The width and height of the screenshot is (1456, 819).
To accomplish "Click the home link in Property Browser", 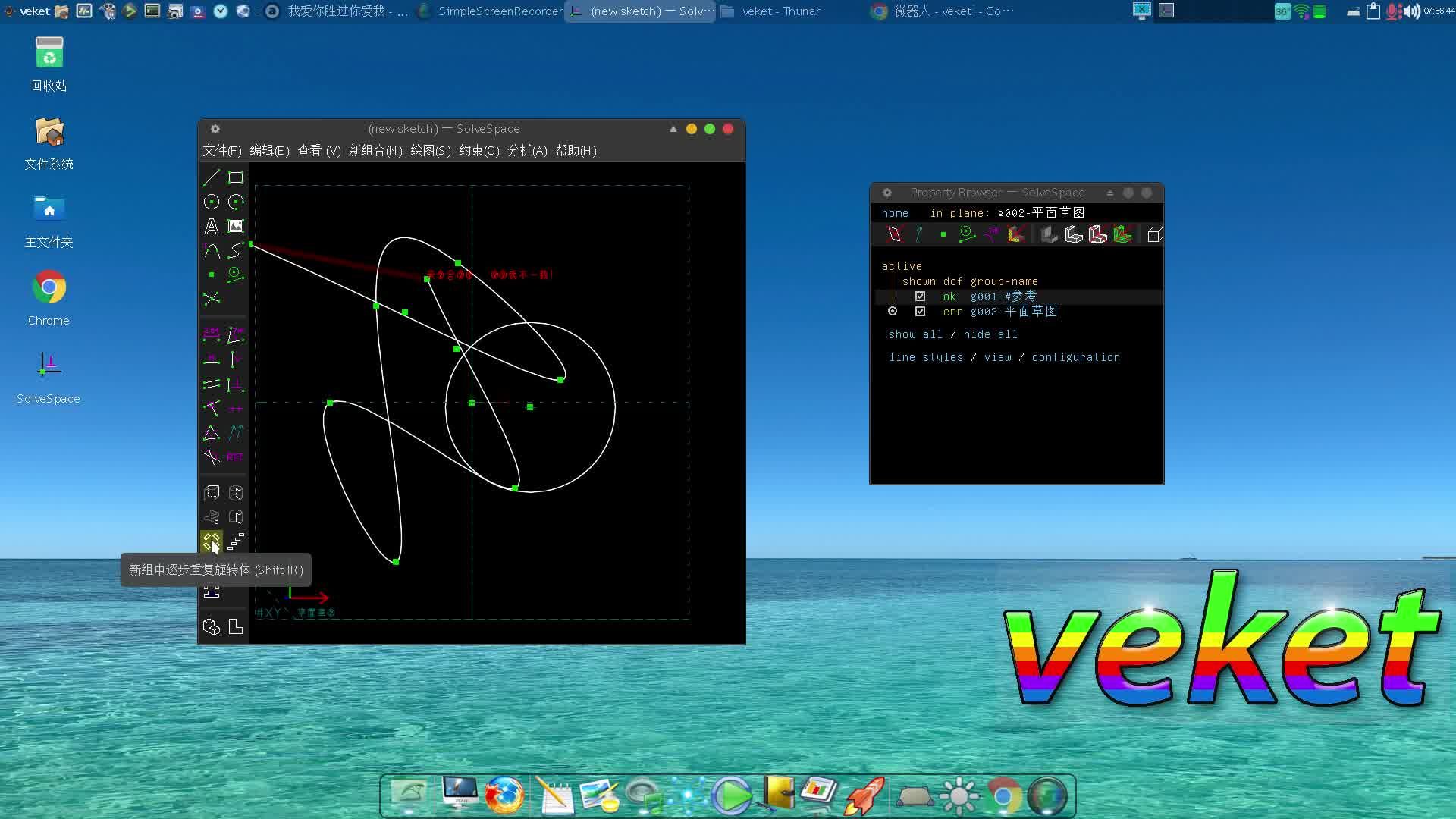I will coord(895,213).
